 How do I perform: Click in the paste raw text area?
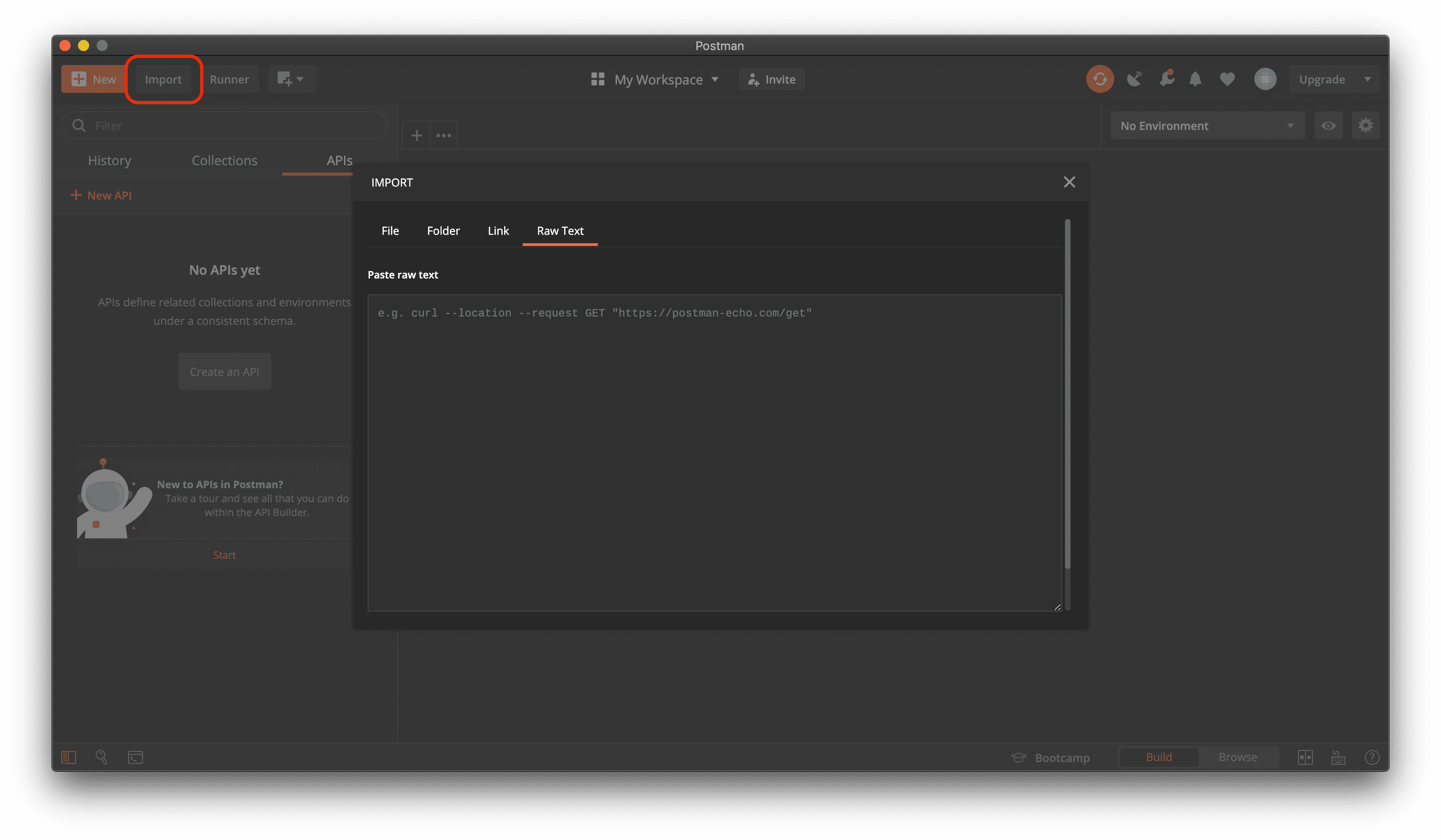click(714, 452)
